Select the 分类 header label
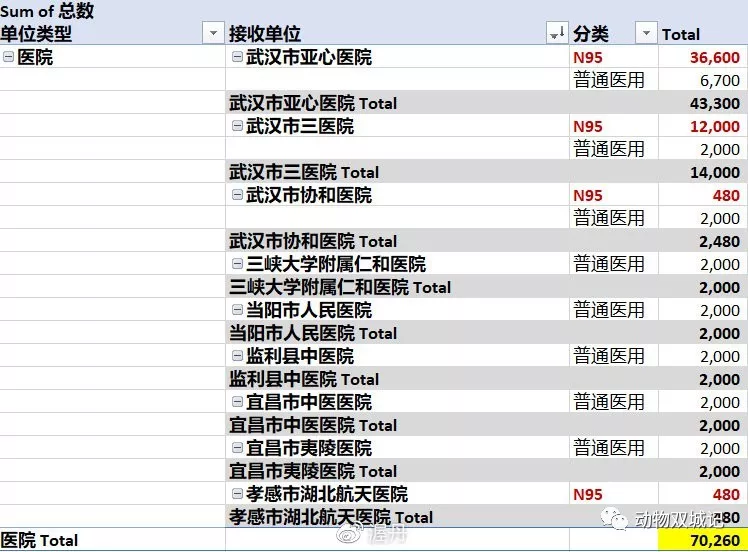 [591, 34]
